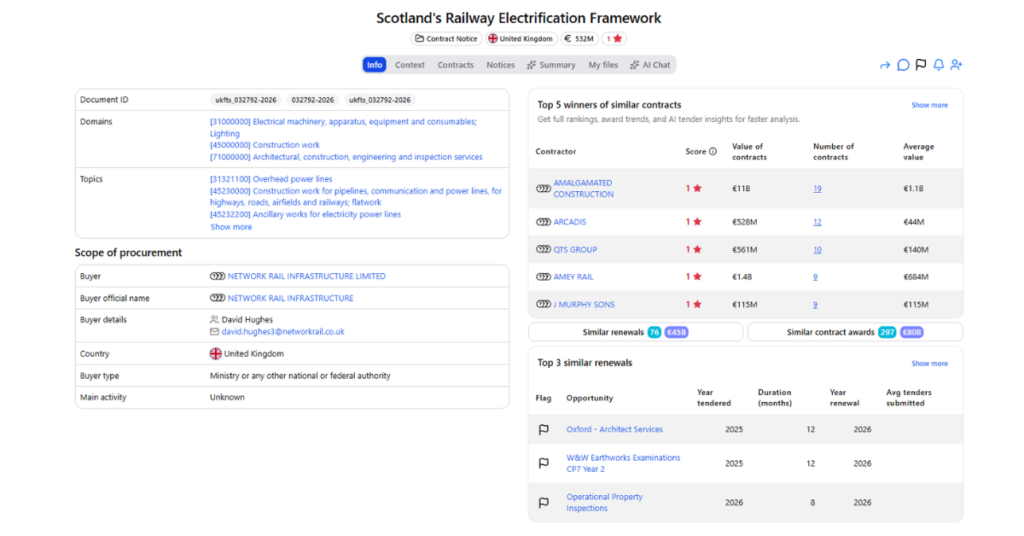Expand Topics with Show more
This screenshot has width=1024, height=536.
[x=231, y=227]
